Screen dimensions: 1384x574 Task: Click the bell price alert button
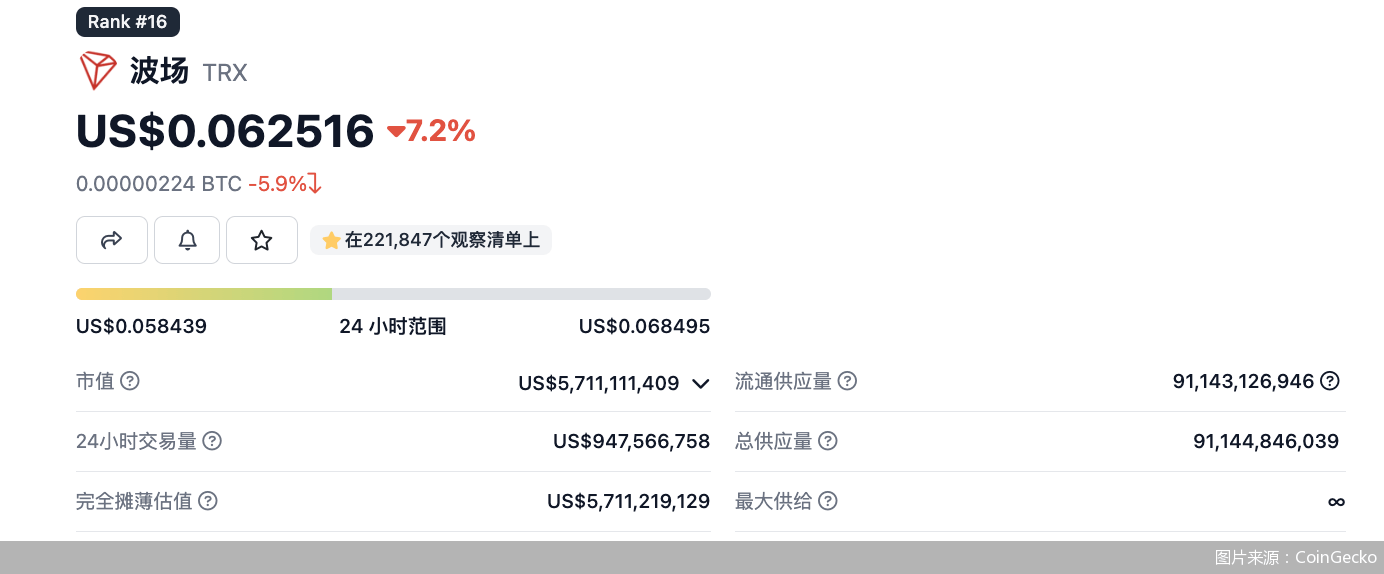(x=187, y=240)
